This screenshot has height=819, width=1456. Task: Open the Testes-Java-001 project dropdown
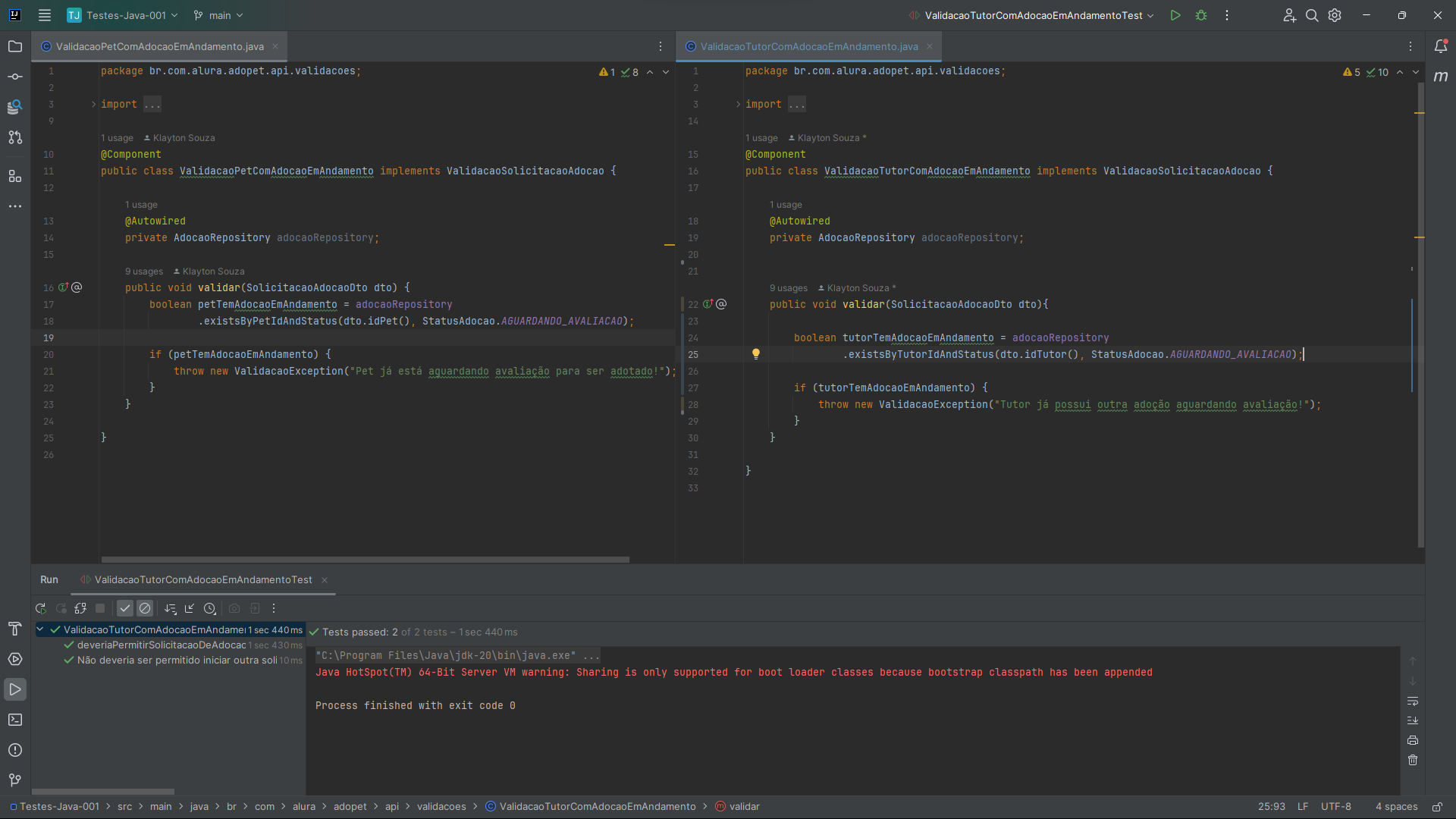click(x=123, y=15)
